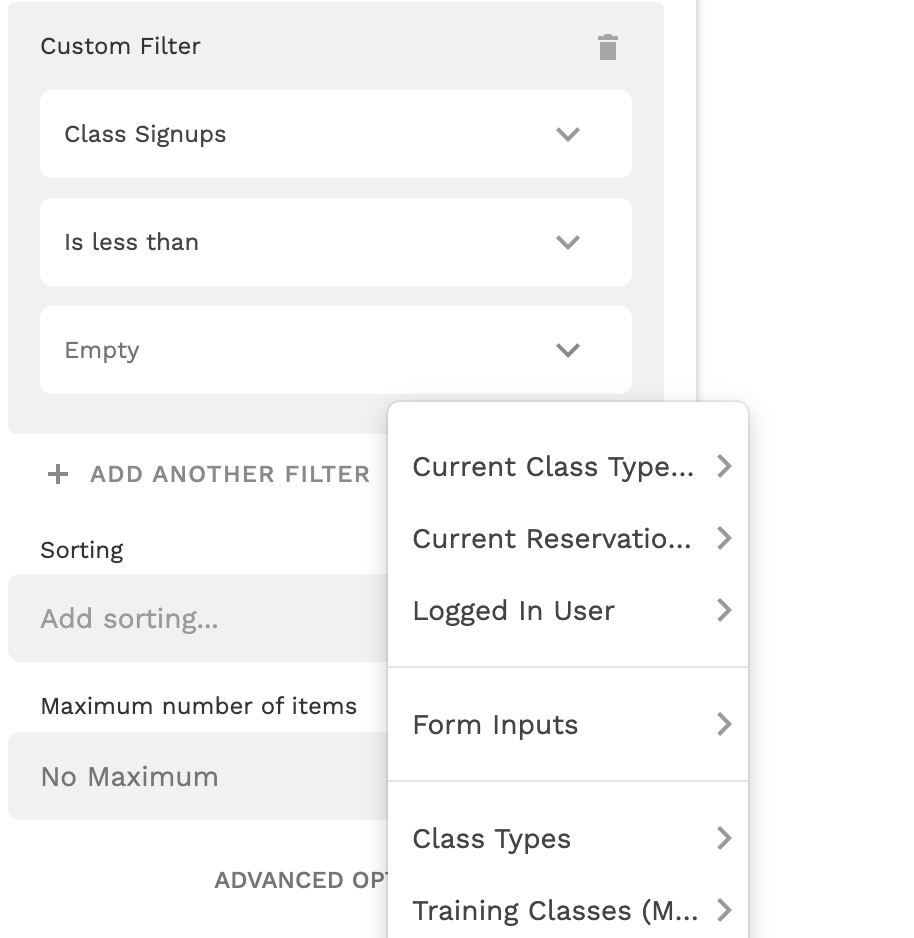The width and height of the screenshot is (914, 938).
Task: Open the Class Signups dropdown
Action: (x=335, y=134)
